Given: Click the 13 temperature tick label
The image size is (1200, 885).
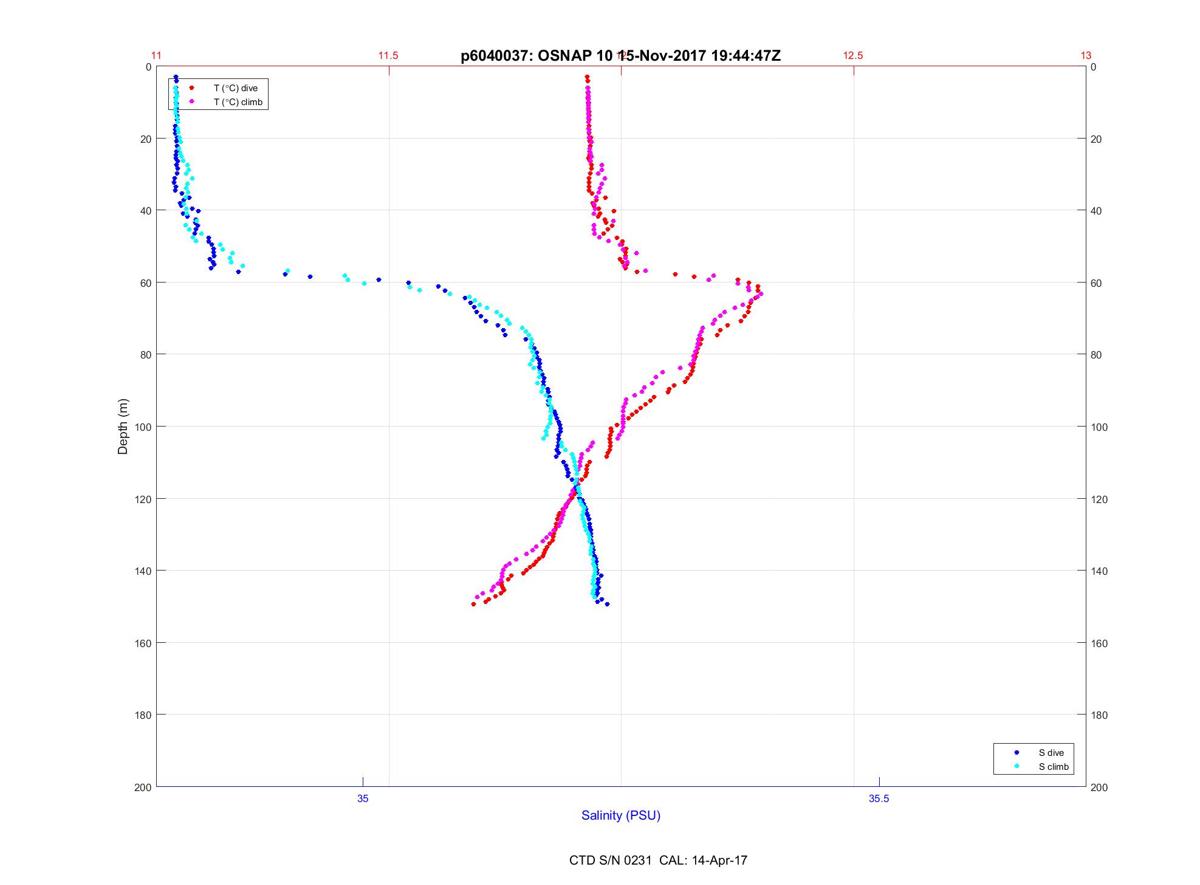Looking at the screenshot, I should tap(1085, 56).
